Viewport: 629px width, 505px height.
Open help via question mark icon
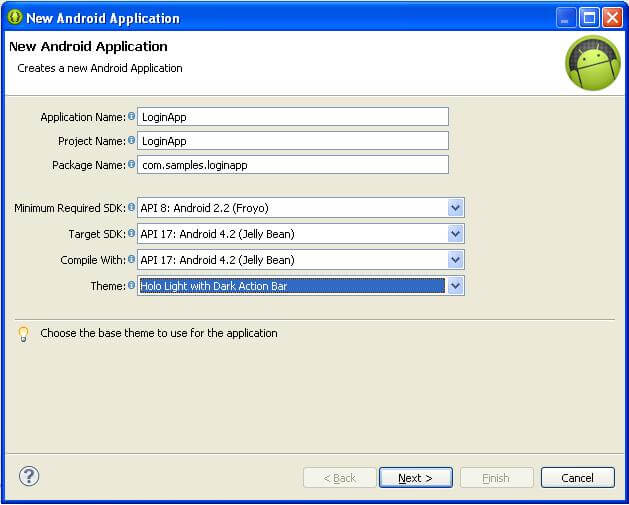29,476
